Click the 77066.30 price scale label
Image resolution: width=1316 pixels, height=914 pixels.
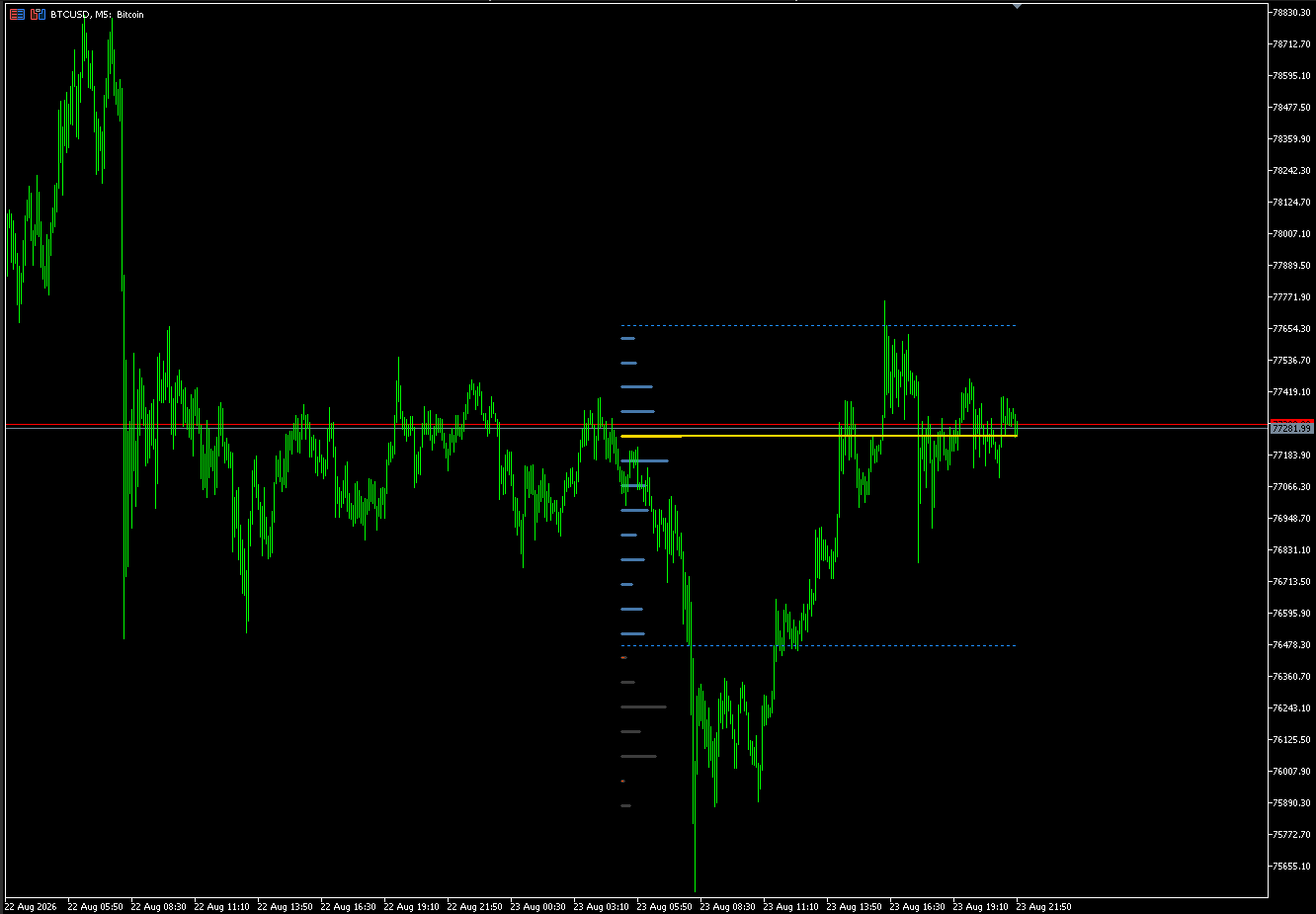(x=1292, y=486)
